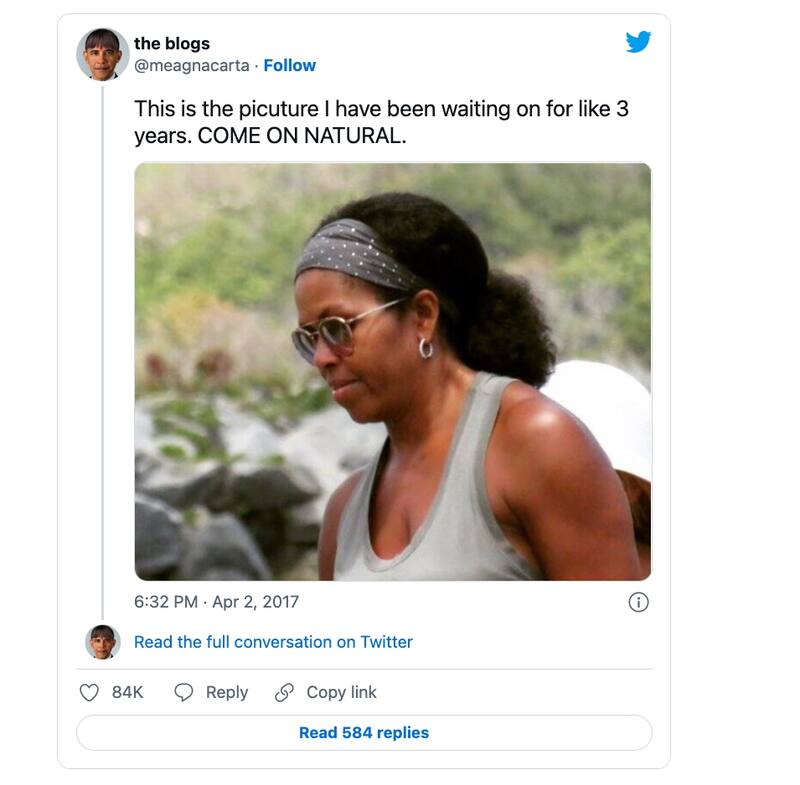Viewport: 800px width, 785px height.
Task: Click the Twitter bird logo
Action: 638,42
